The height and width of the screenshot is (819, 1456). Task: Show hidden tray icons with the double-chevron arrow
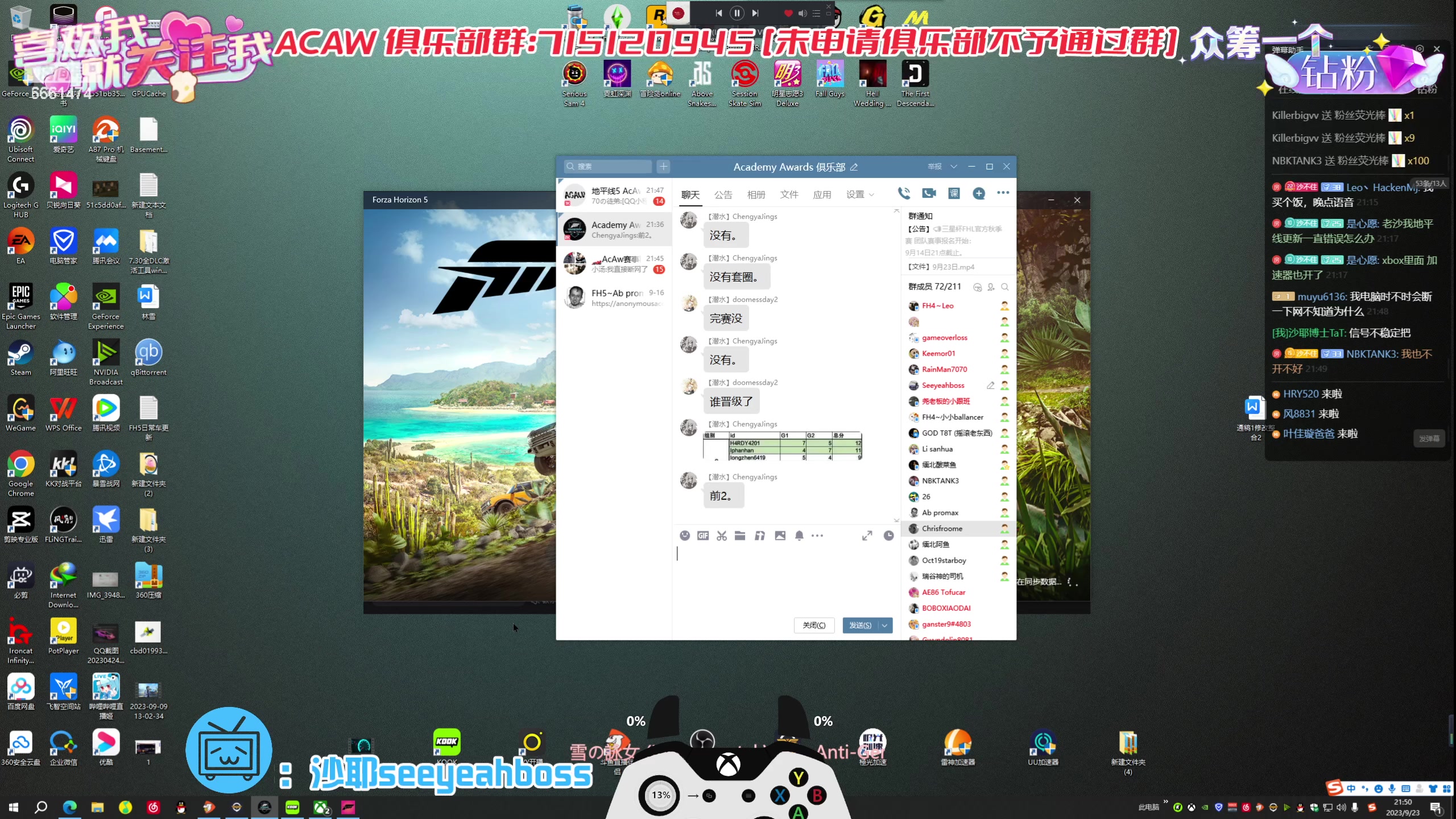1165,802
